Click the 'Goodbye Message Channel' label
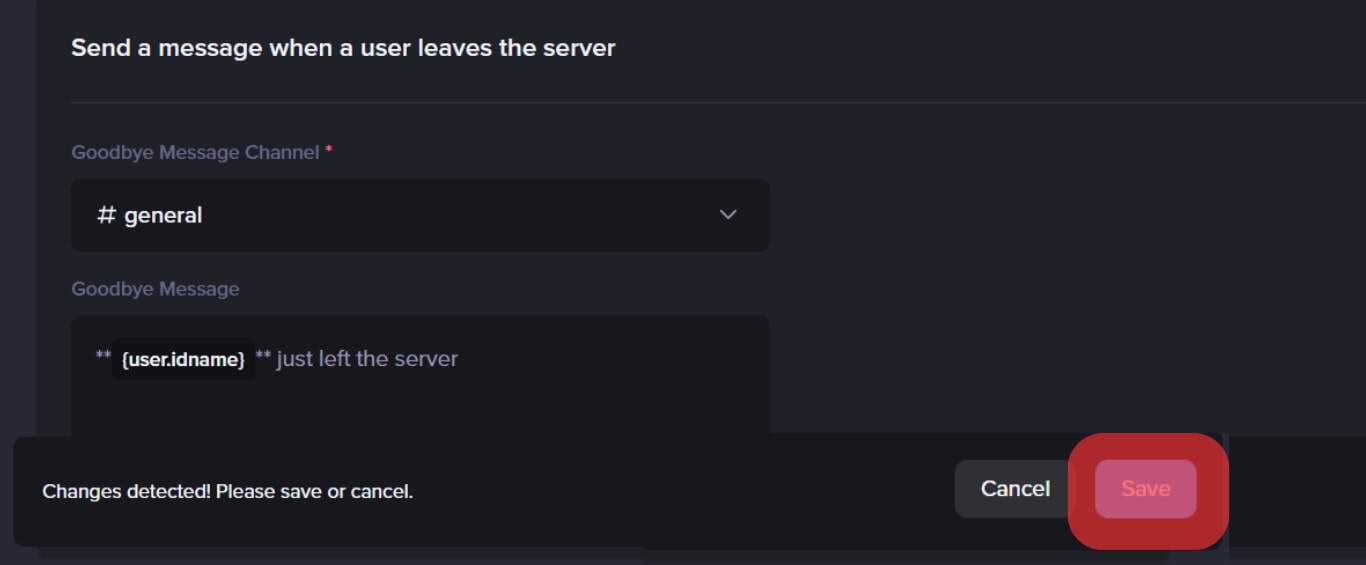Image resolution: width=1366 pixels, height=565 pixels. (195, 152)
